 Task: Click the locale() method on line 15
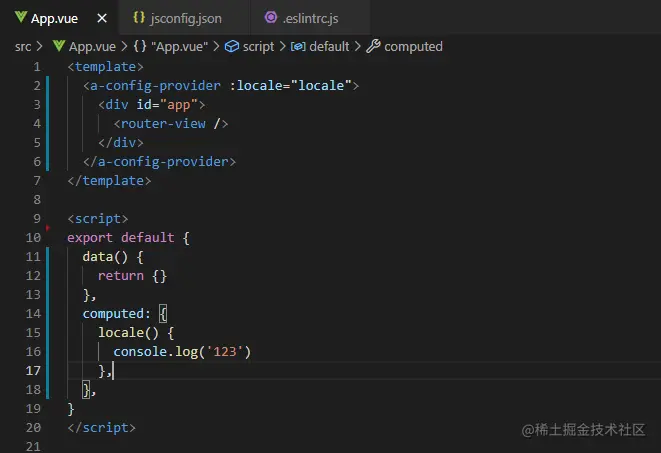128,333
